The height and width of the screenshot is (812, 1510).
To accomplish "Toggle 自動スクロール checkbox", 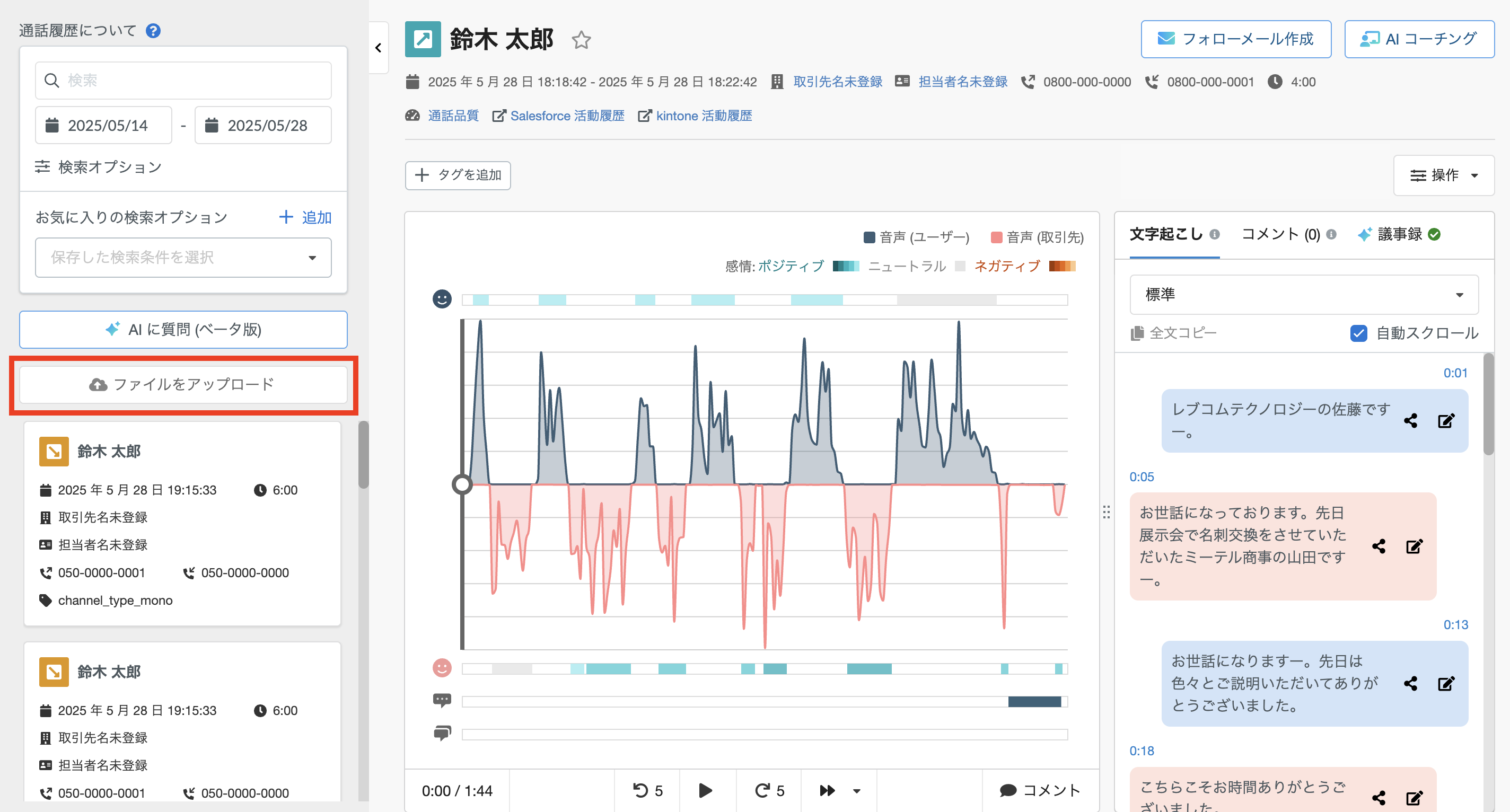I will coord(1358,333).
